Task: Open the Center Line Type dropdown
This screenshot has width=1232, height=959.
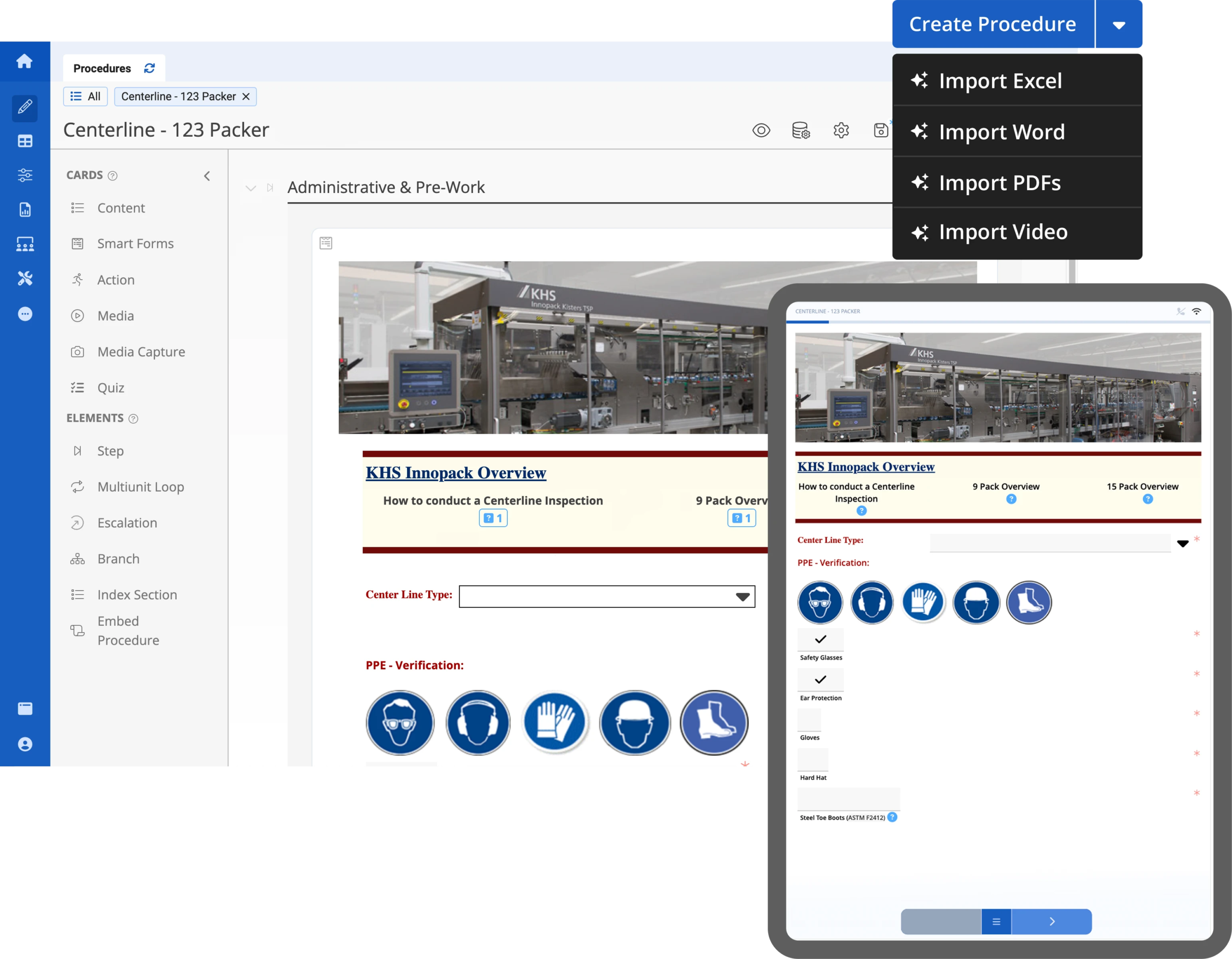Action: [x=742, y=596]
